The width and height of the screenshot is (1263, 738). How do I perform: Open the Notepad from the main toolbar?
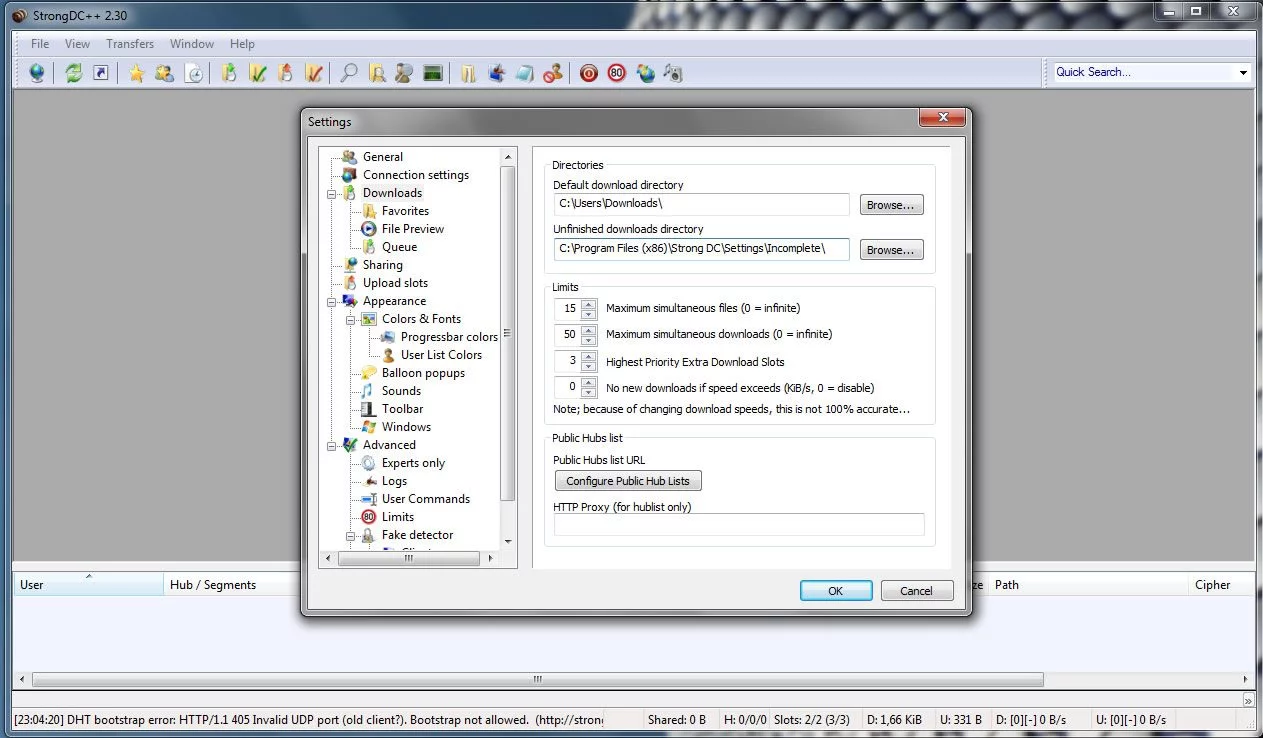[x=525, y=73]
